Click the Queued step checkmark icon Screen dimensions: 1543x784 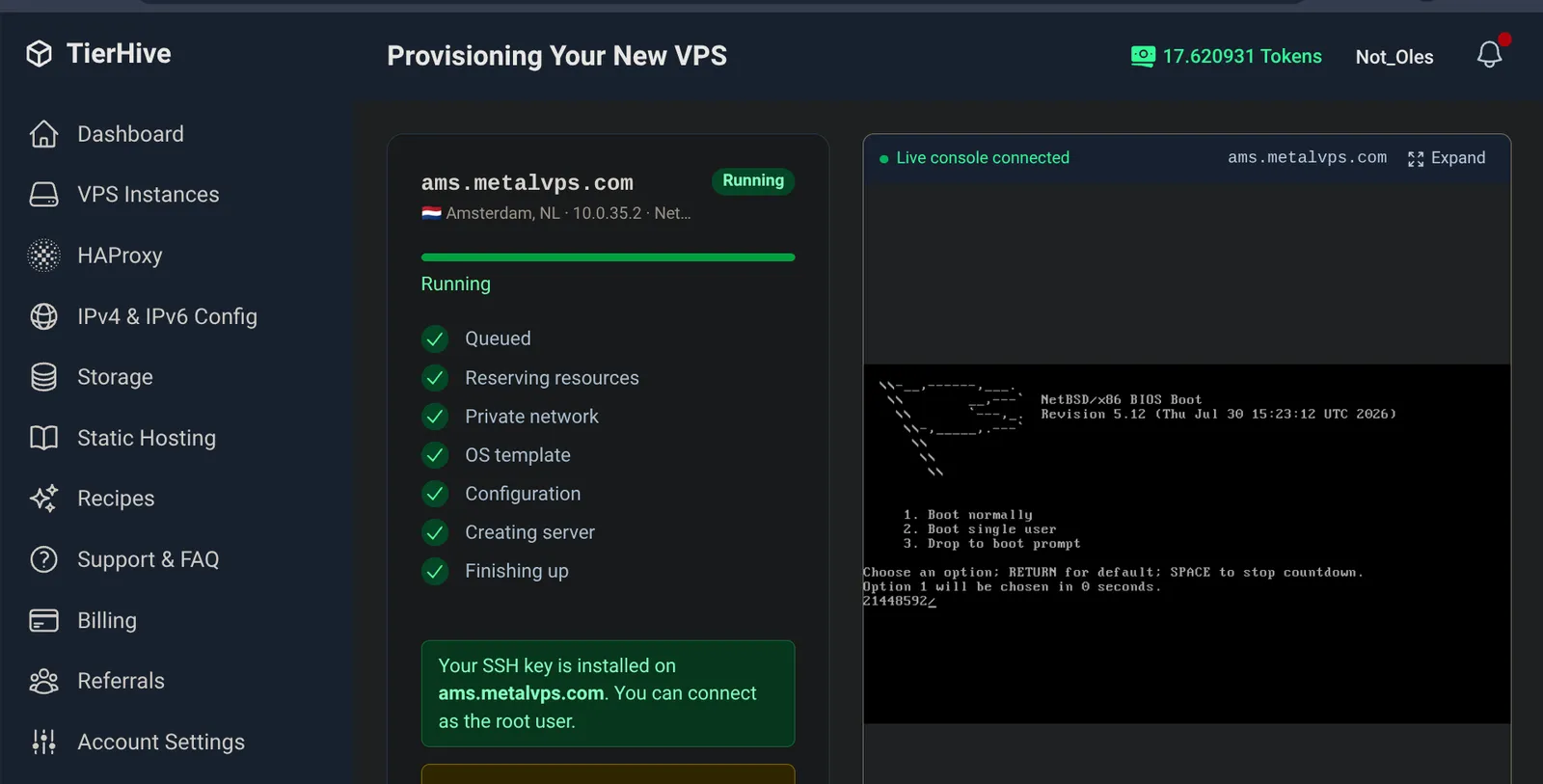click(x=435, y=338)
